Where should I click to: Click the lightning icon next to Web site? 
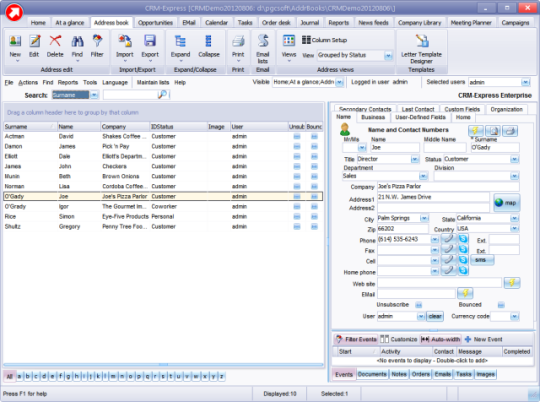[512, 283]
